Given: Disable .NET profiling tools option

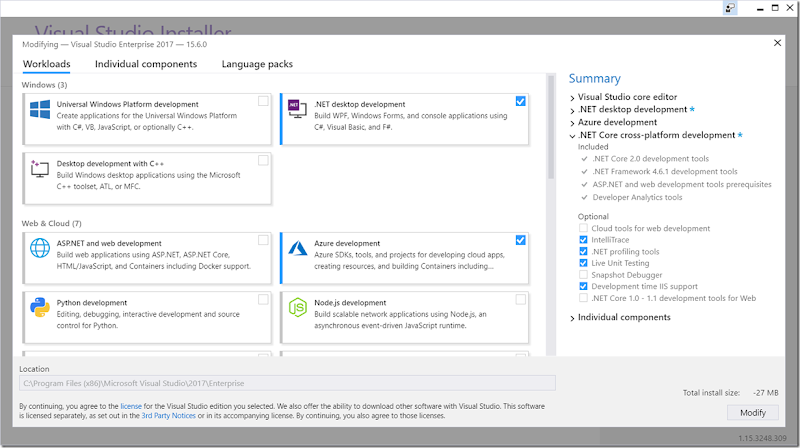Looking at the screenshot, I should (x=583, y=252).
